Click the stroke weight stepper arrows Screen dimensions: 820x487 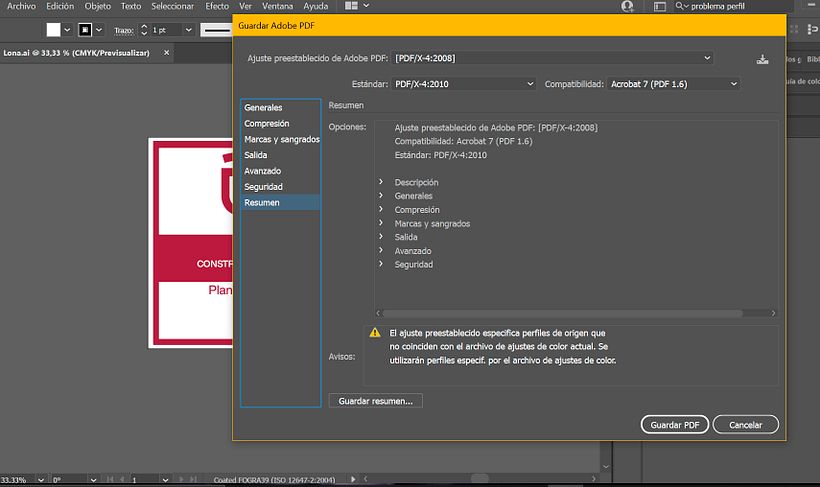(144, 30)
